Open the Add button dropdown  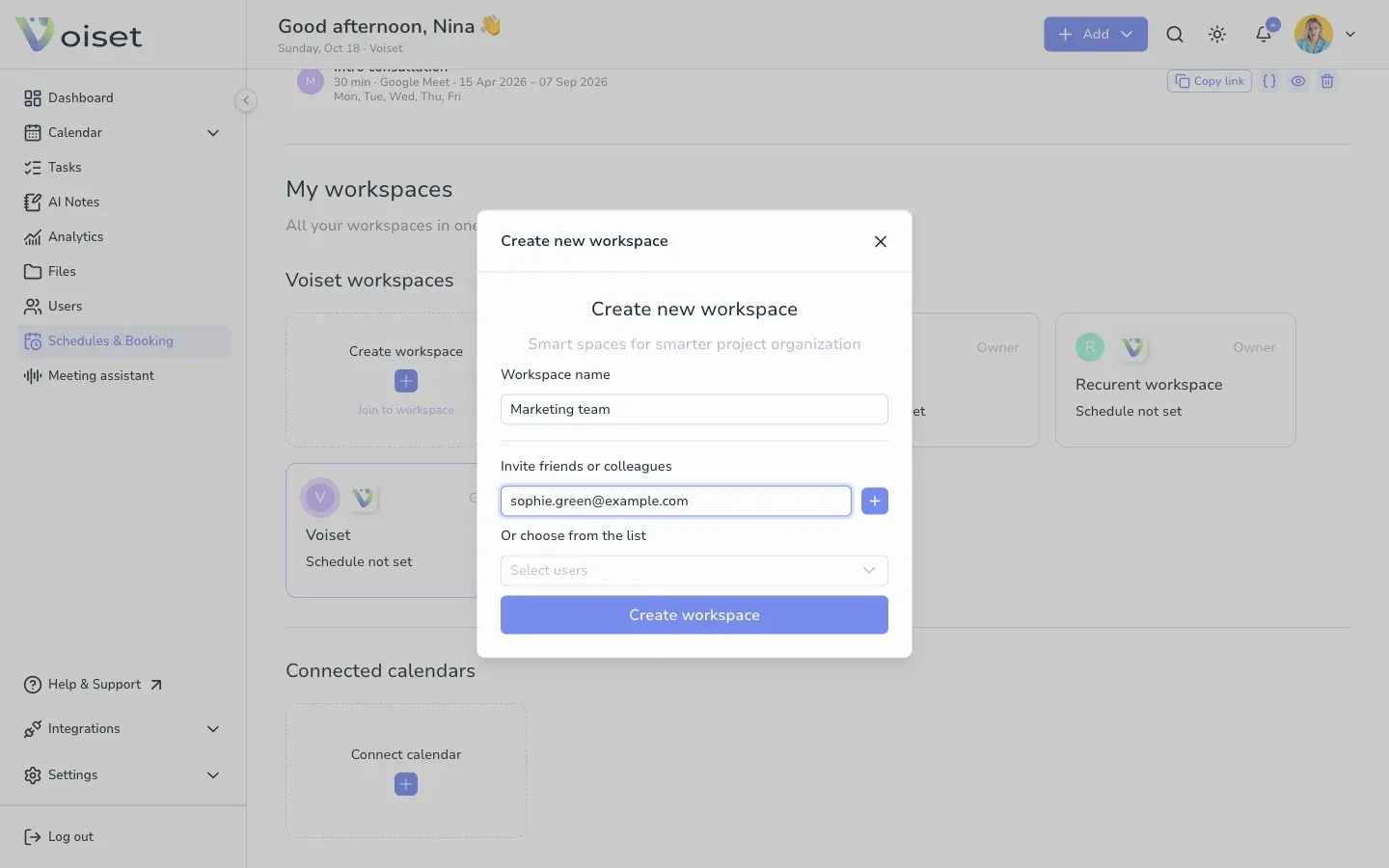[1096, 34]
